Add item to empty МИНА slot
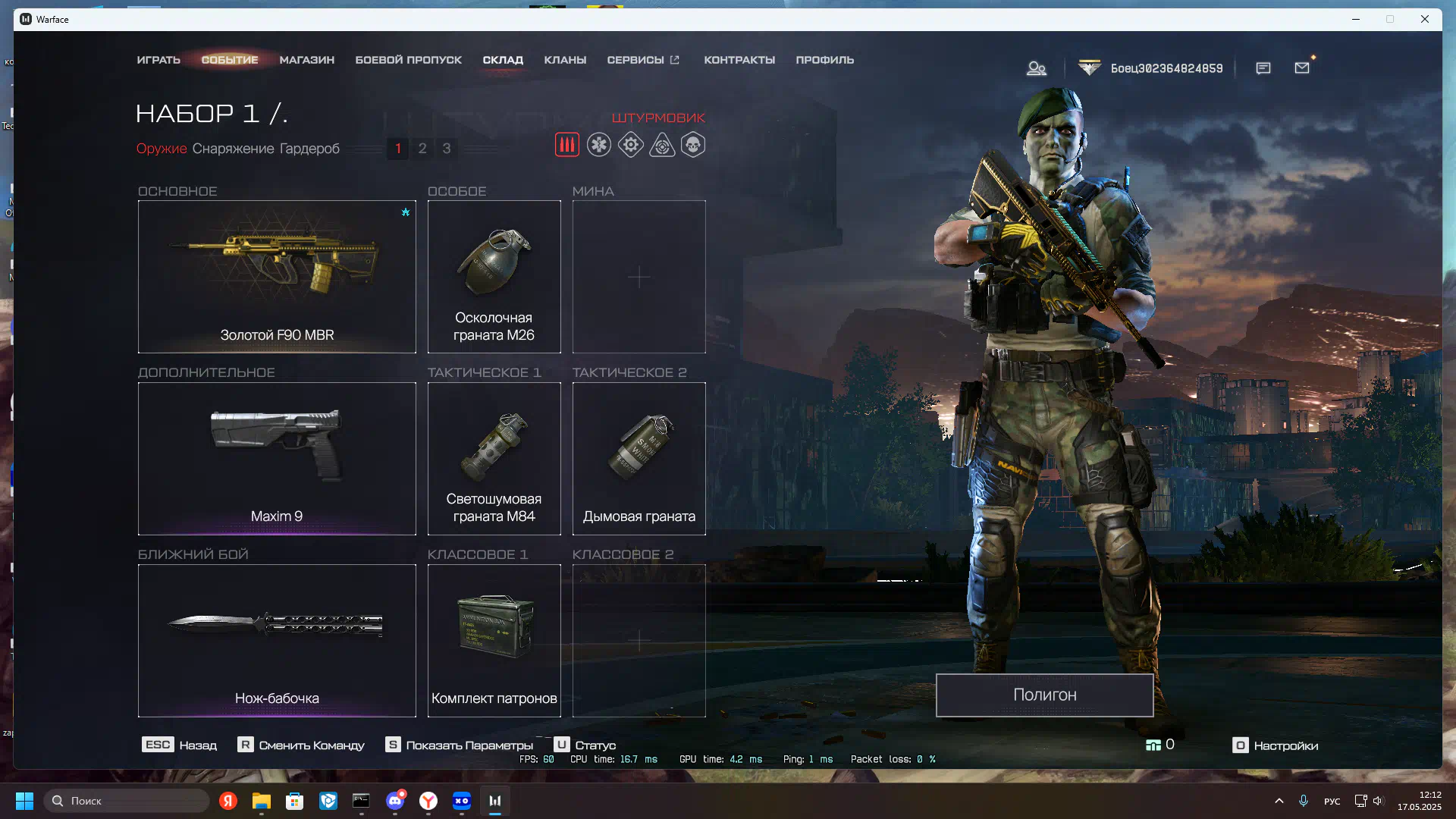Image resolution: width=1456 pixels, height=819 pixels. [639, 277]
